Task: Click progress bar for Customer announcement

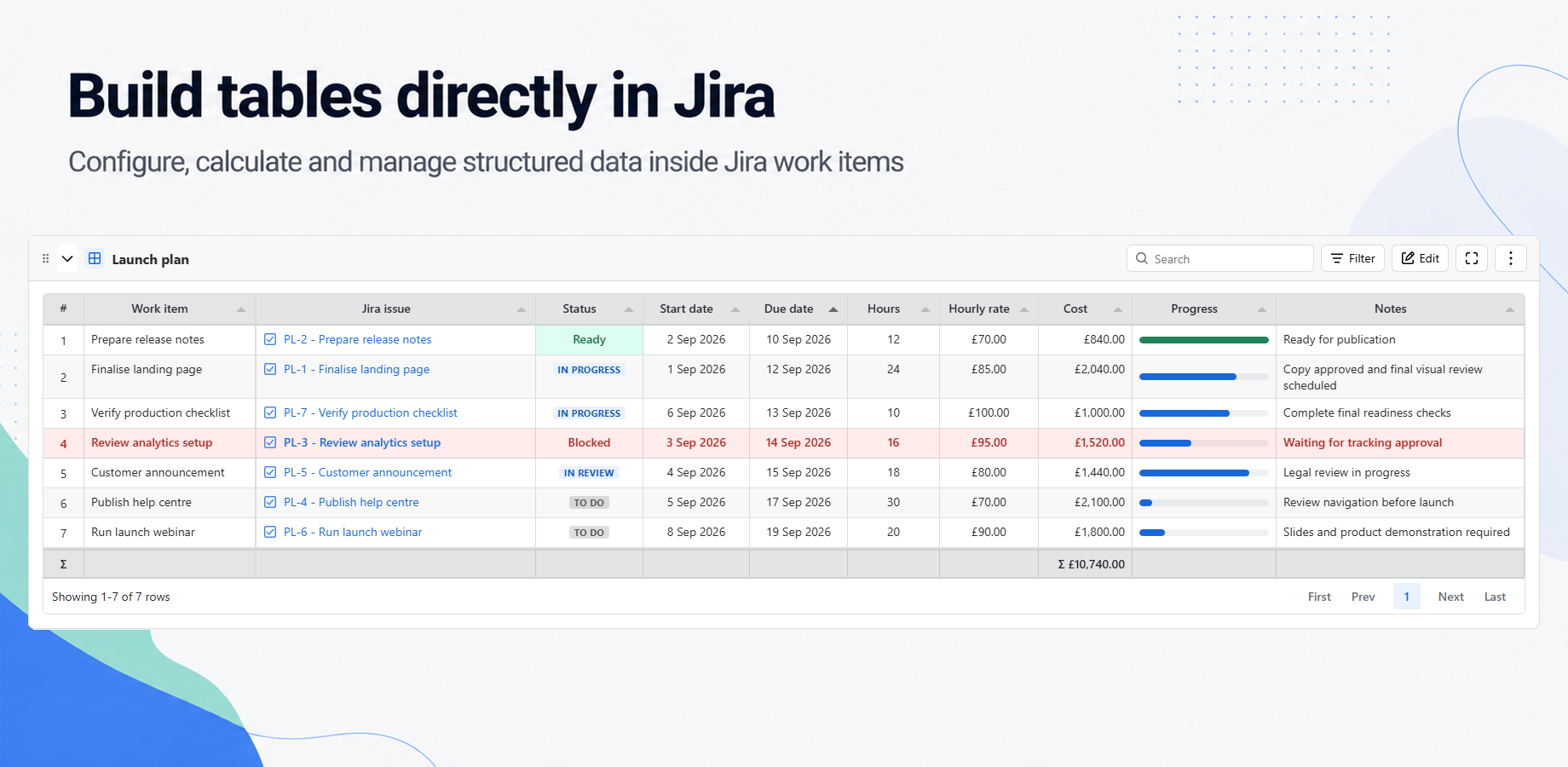Action: tap(1203, 473)
